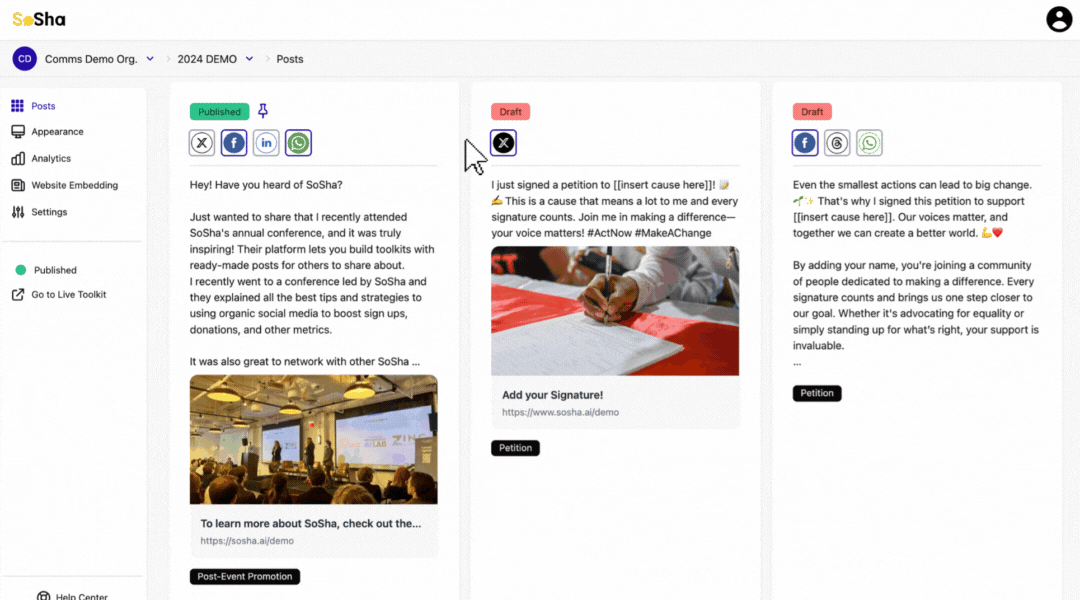The height and width of the screenshot is (600, 1080).
Task: Select WhatsApp icon on the right draft post
Action: pos(869,143)
